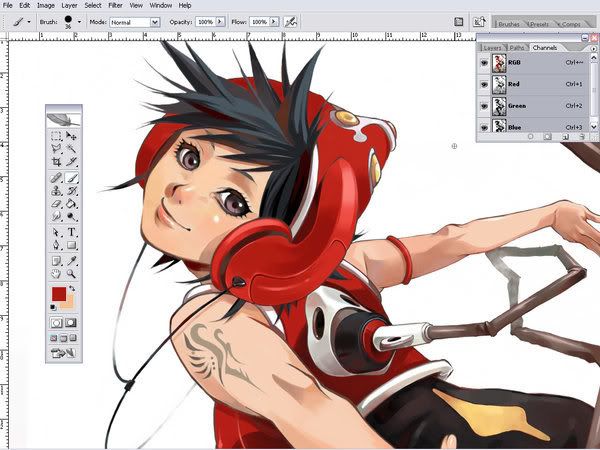Select the Paint Bucket tool
Viewport: 600px width, 450px height.
[x=71, y=204]
